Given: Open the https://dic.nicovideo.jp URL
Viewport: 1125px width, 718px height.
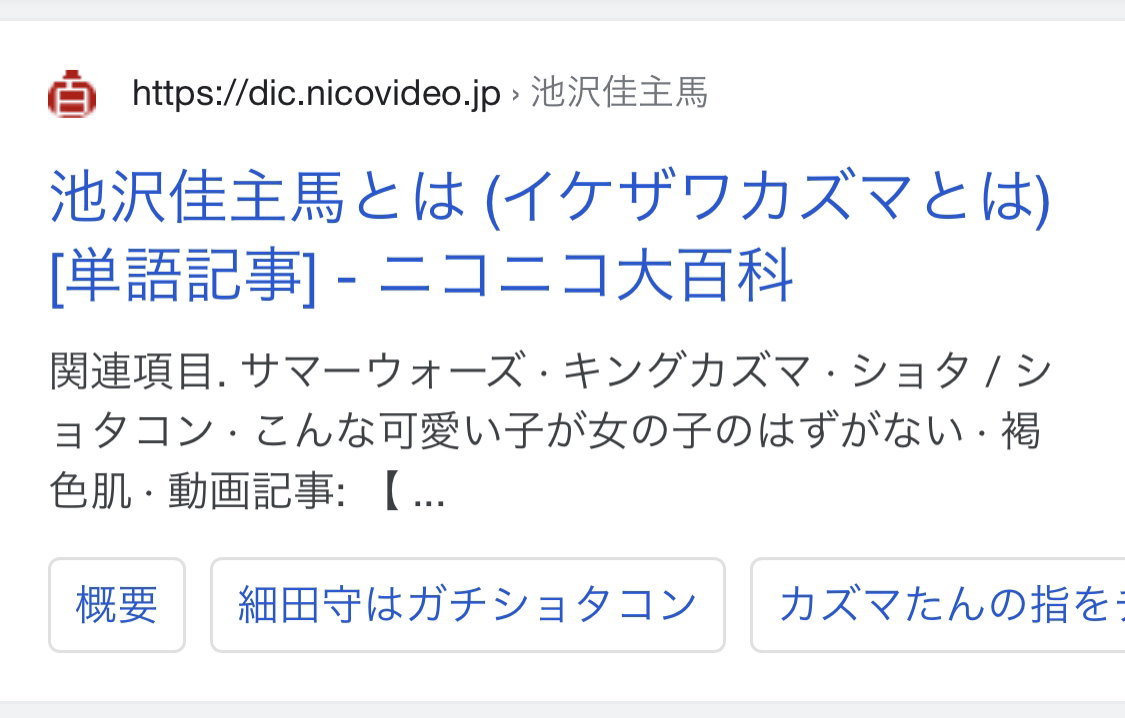Looking at the screenshot, I should click(316, 93).
